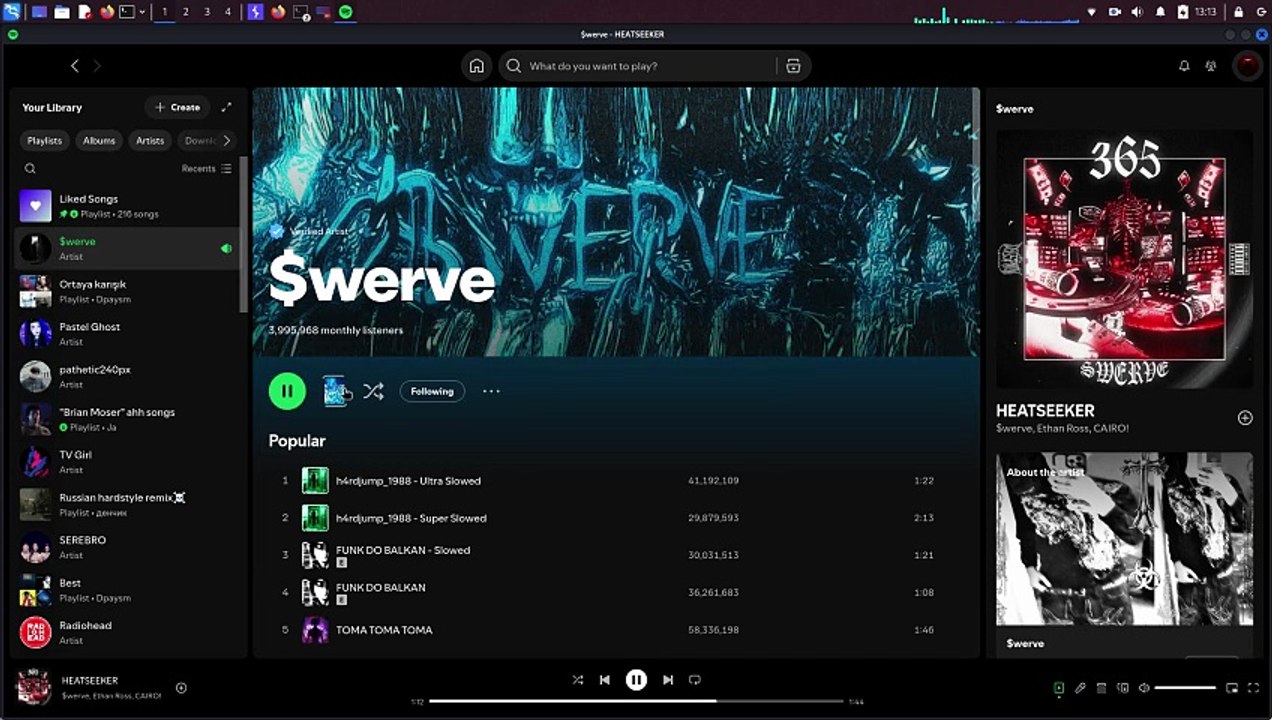The image size is (1272, 720).
Task: Open About the artist card
Action: (1124, 554)
